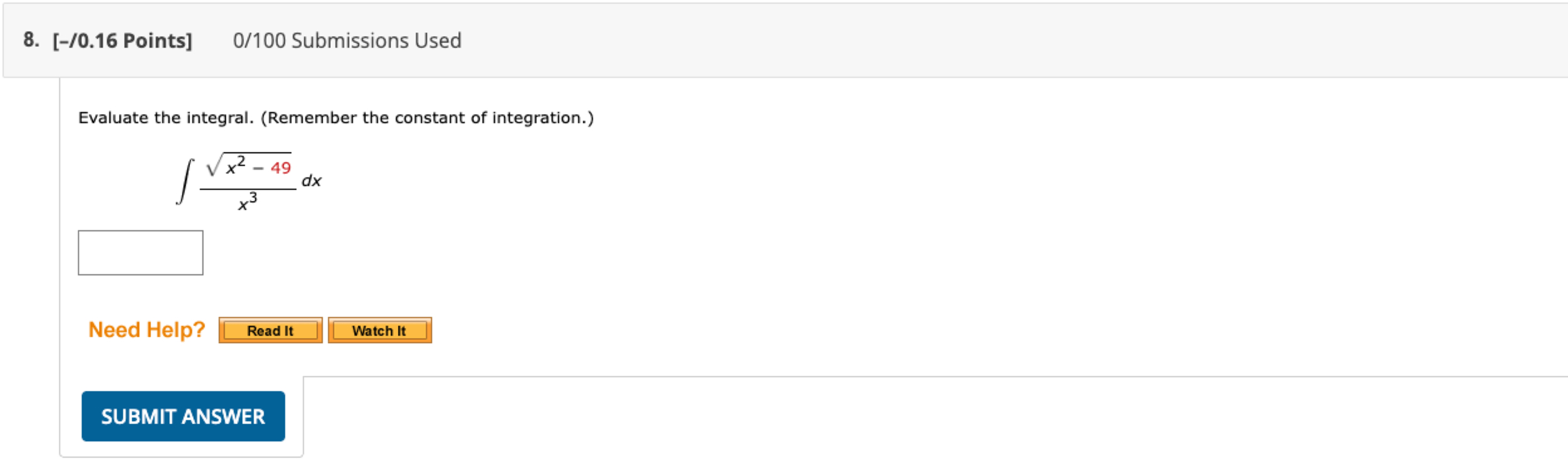
Task: Click the constant of integration reminder text
Action: (x=427, y=118)
